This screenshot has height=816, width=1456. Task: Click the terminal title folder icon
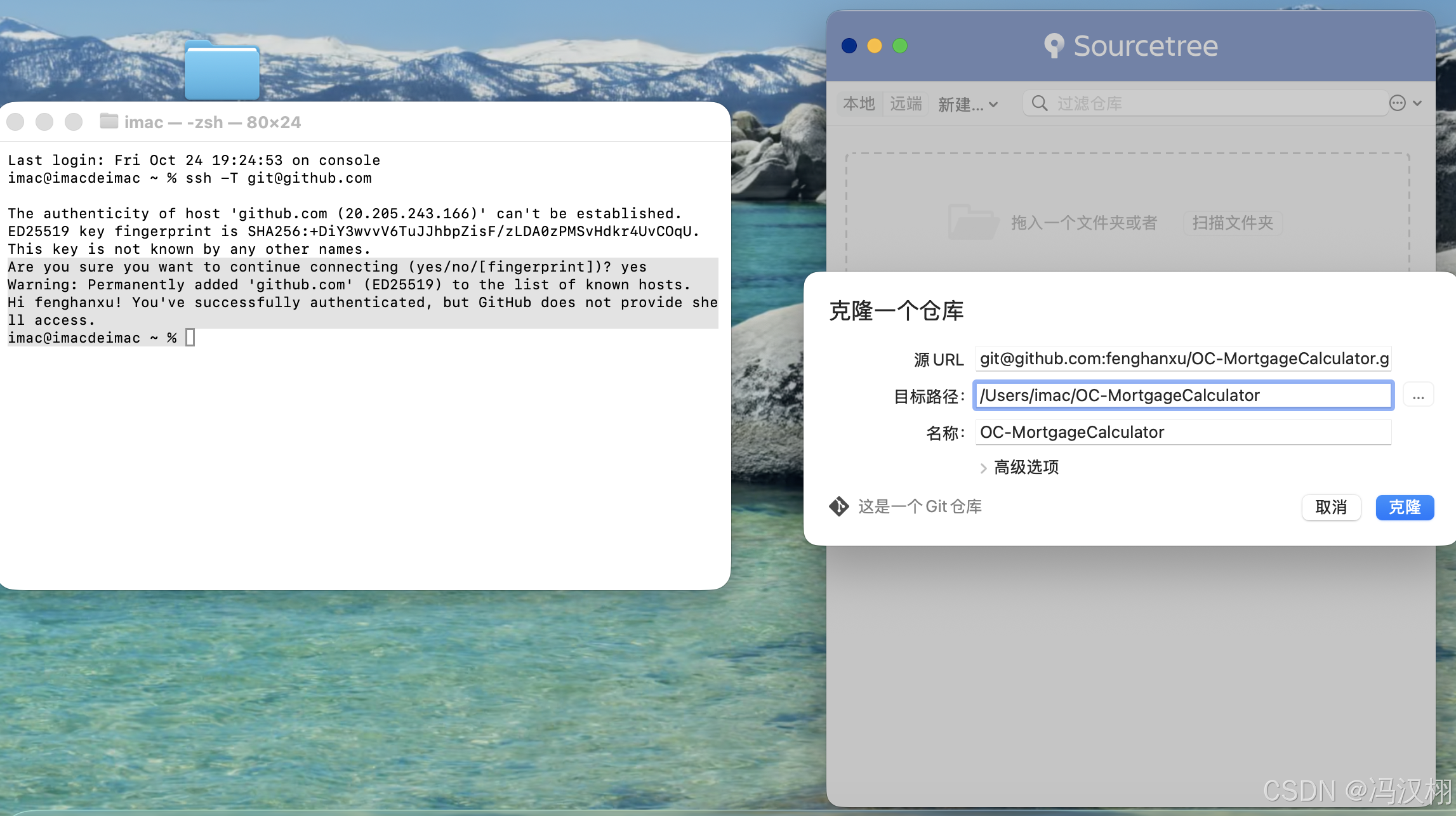coord(109,121)
